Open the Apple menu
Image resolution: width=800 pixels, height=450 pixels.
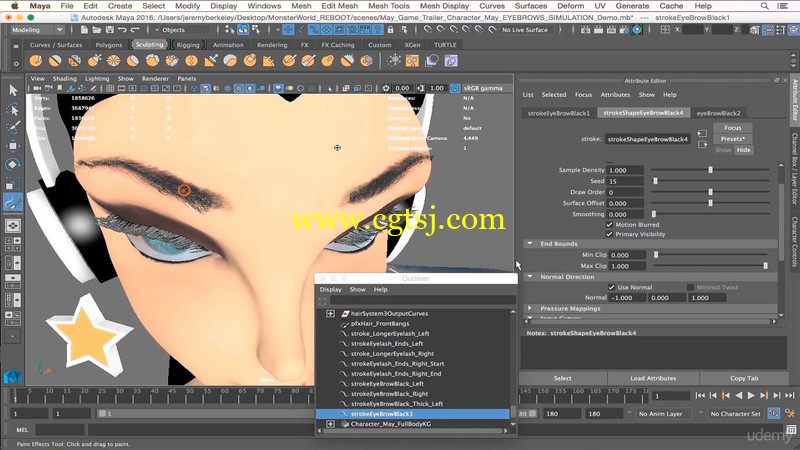tap(15, 6)
